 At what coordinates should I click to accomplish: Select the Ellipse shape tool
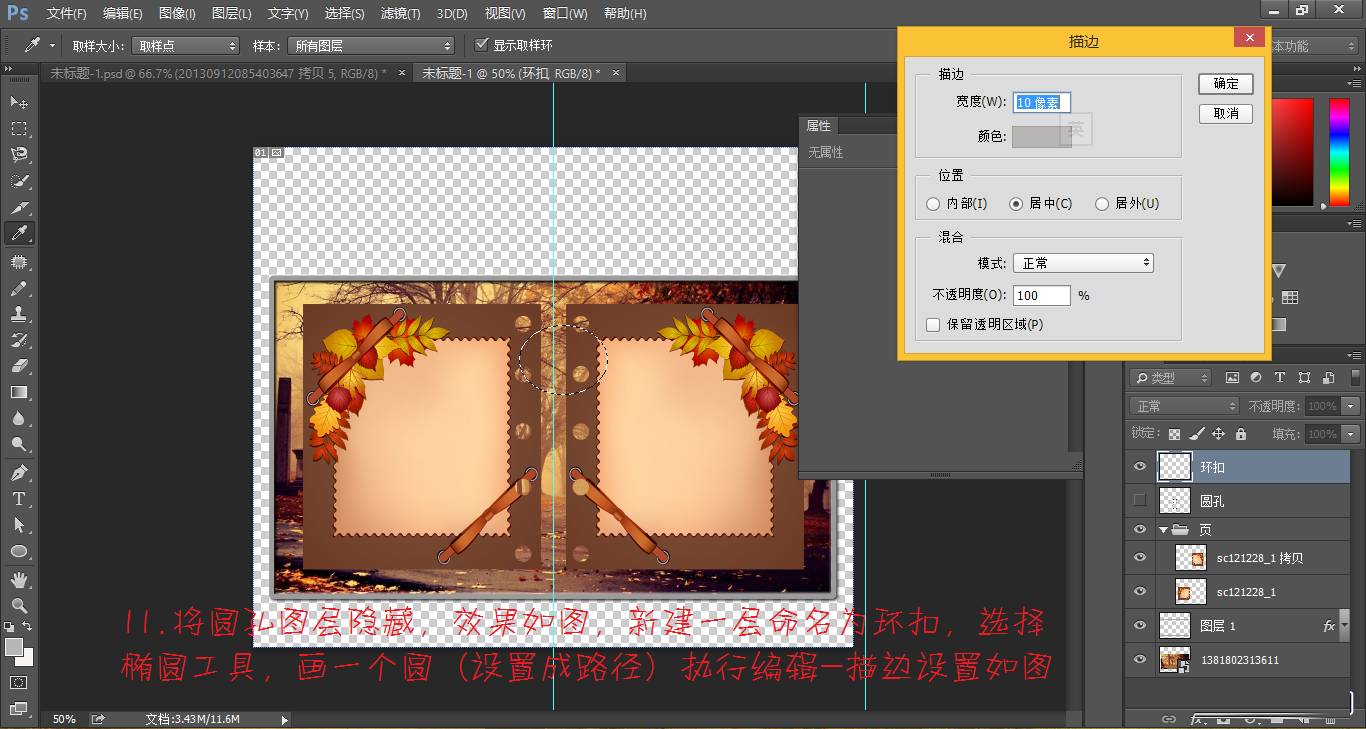19,551
